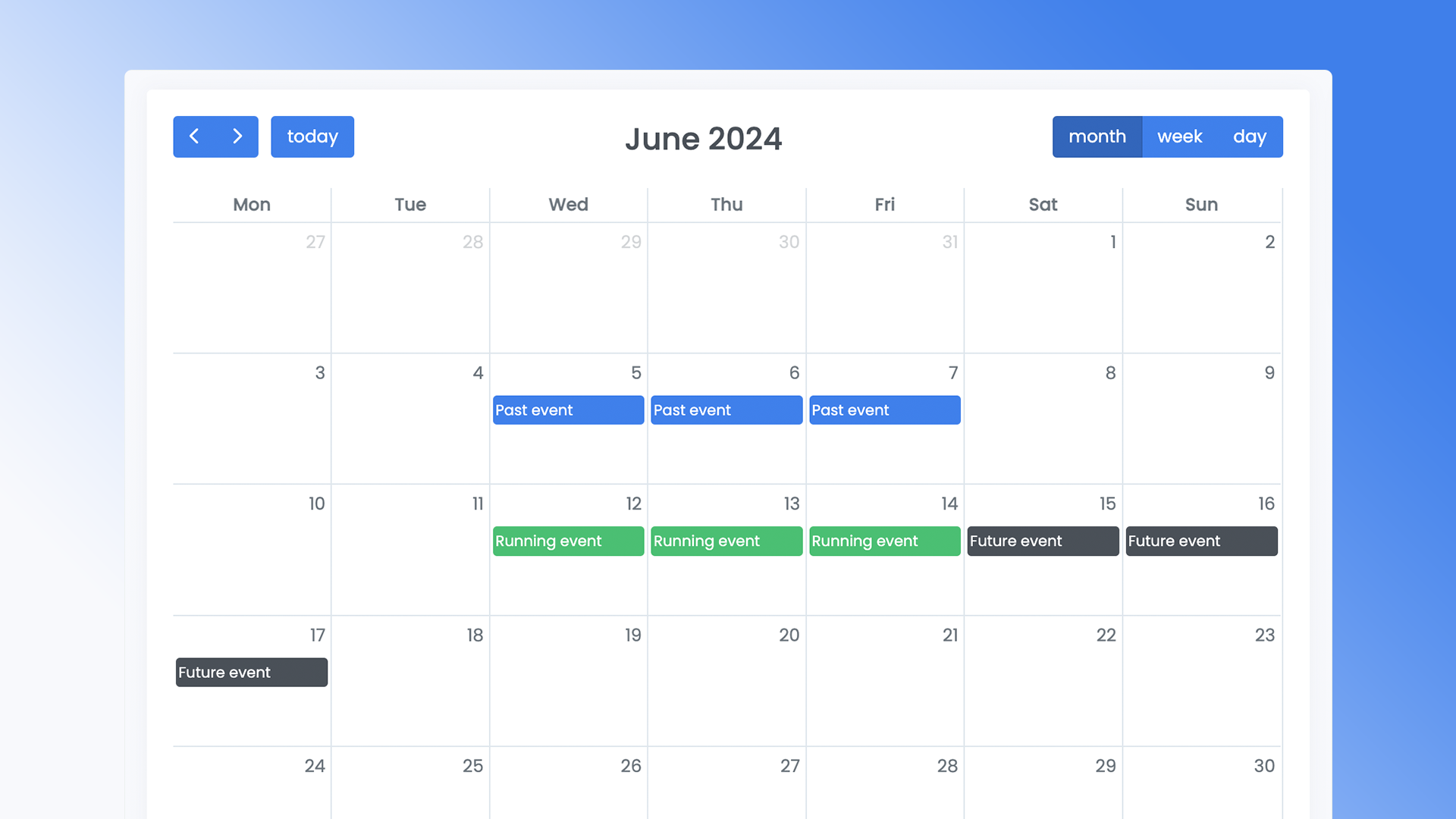This screenshot has height=819, width=1456.
Task: Expand the Past event on June 7
Action: (884, 409)
